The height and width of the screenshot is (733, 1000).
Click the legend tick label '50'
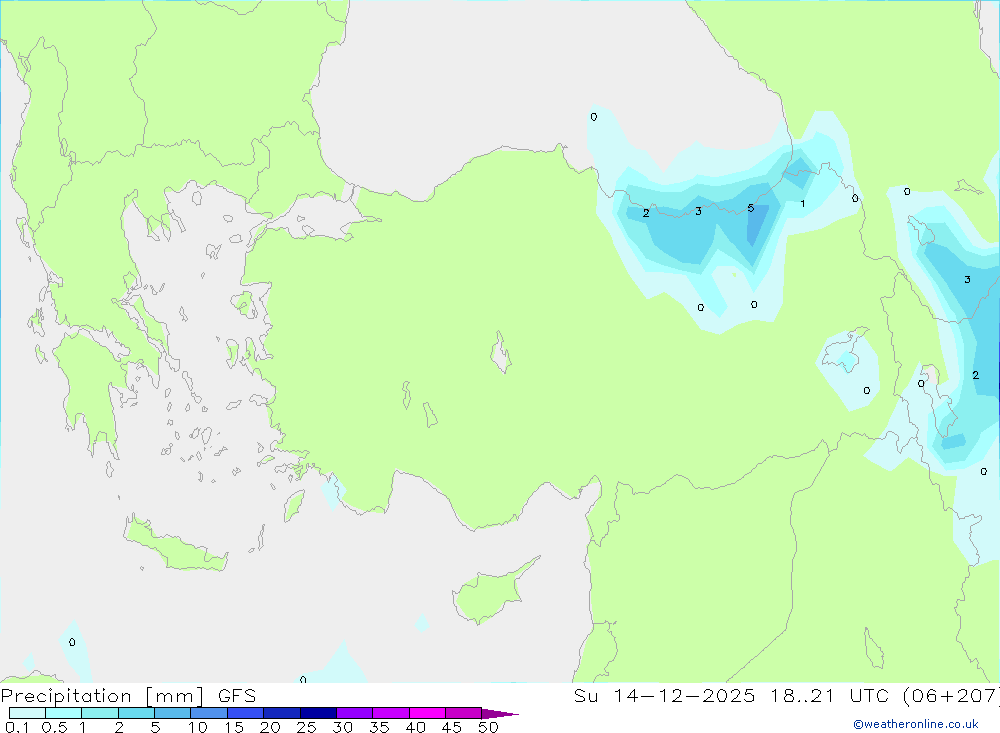click(489, 727)
